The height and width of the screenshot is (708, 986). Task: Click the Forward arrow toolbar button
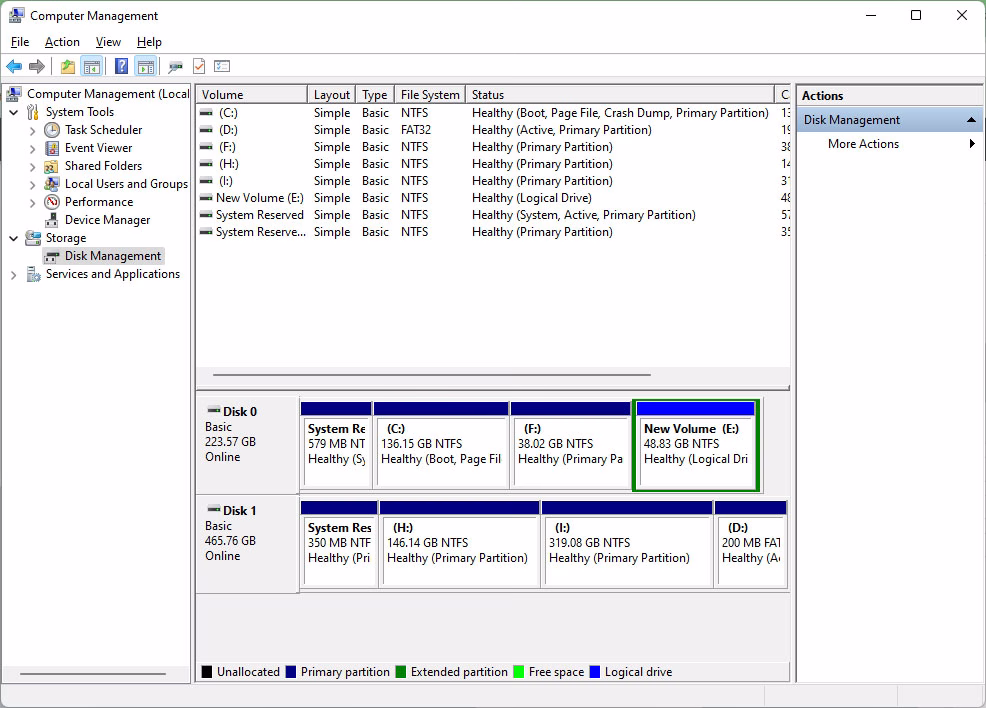(37, 66)
